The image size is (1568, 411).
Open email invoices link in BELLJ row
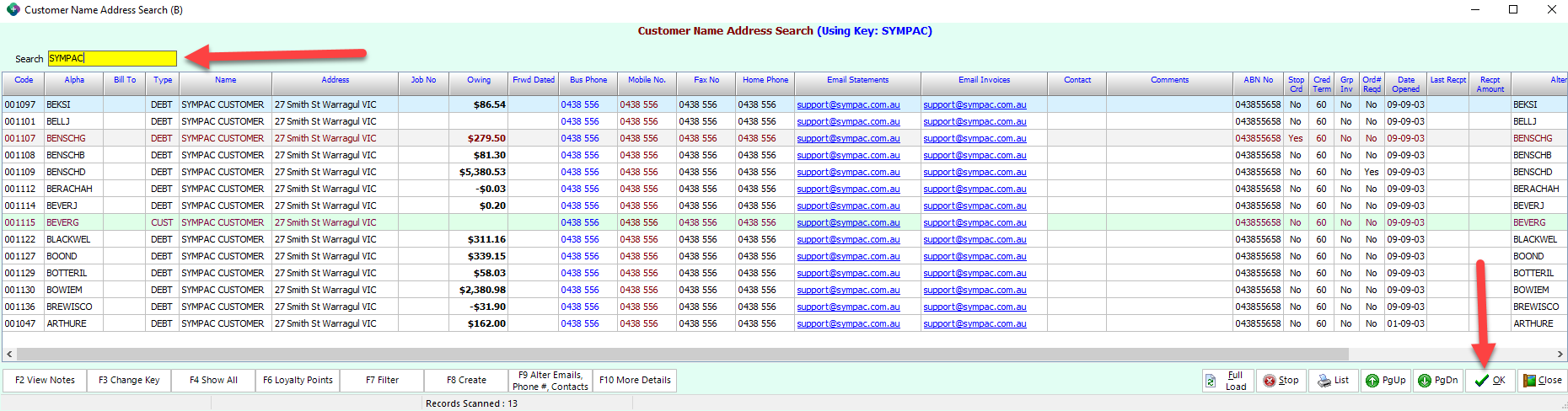click(975, 121)
